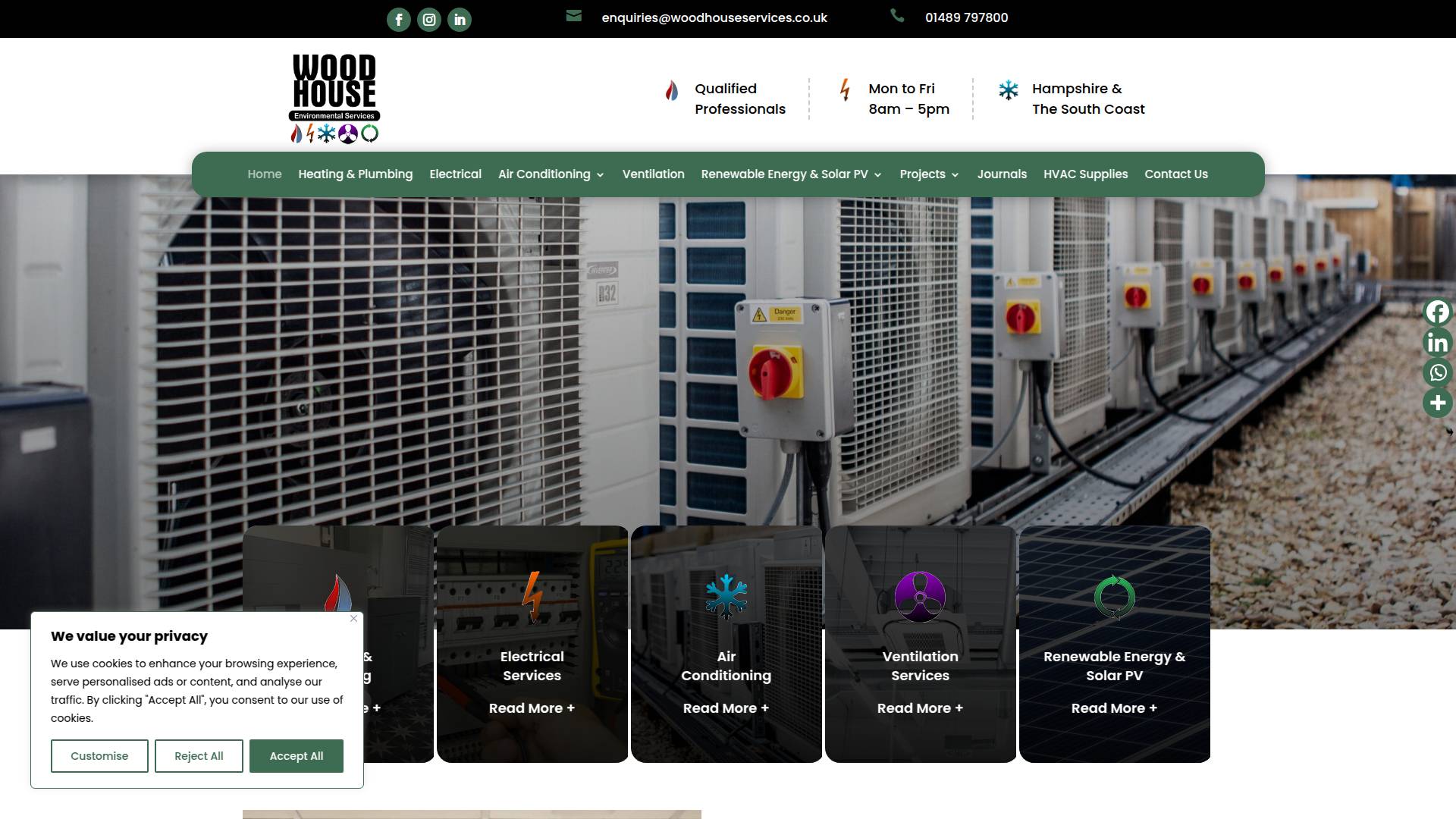Click the green plus share icon
This screenshot has height=819, width=1456.
1437,403
